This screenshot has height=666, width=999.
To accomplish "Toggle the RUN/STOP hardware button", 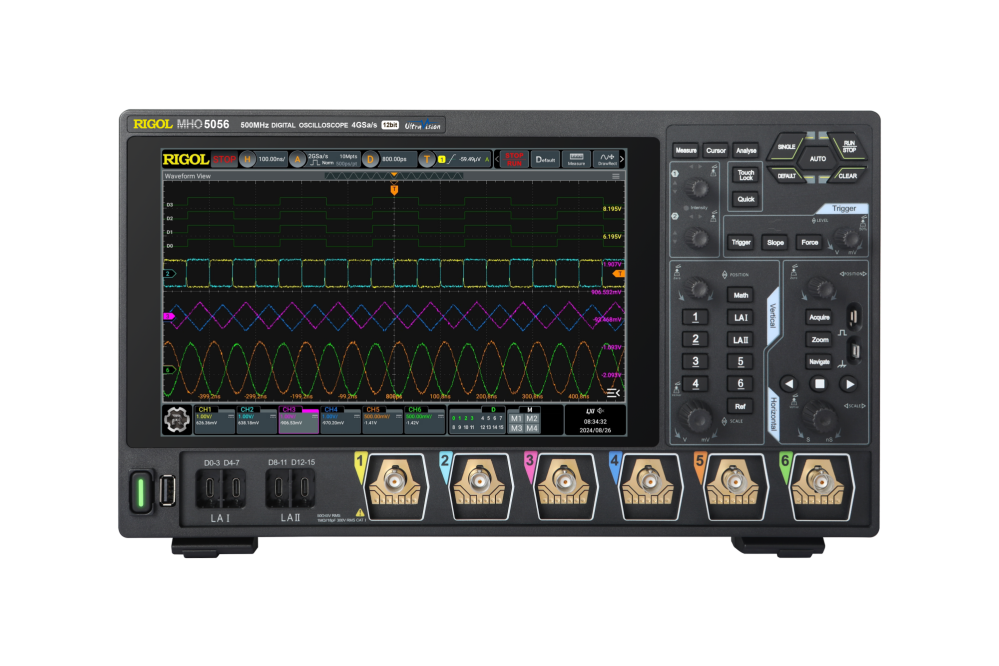I will click(847, 147).
